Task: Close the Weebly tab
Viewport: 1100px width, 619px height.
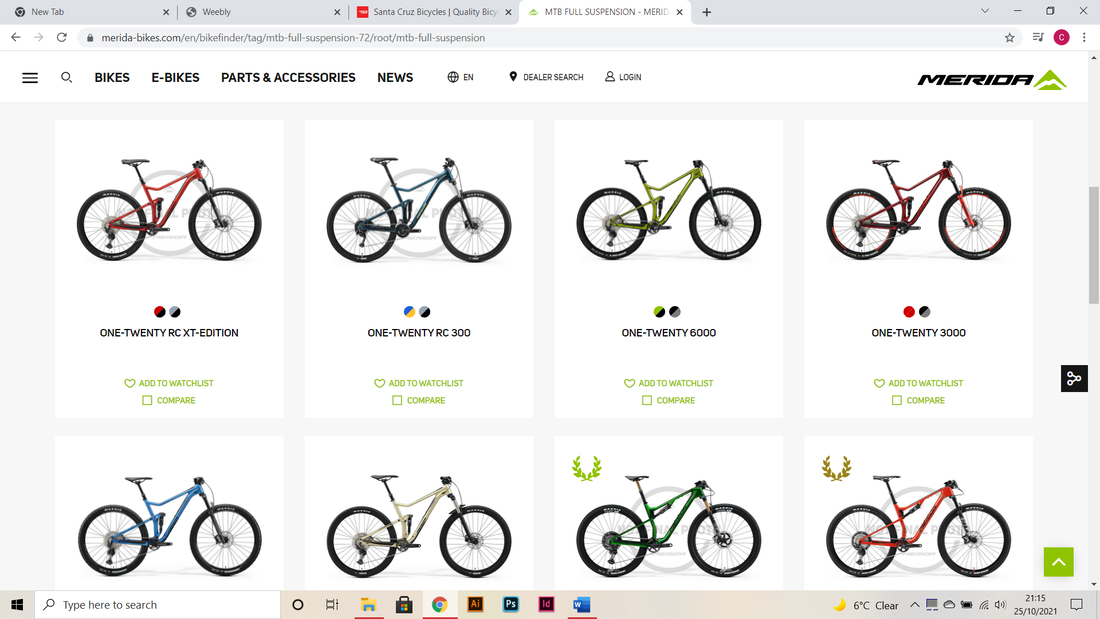Action: tap(337, 12)
